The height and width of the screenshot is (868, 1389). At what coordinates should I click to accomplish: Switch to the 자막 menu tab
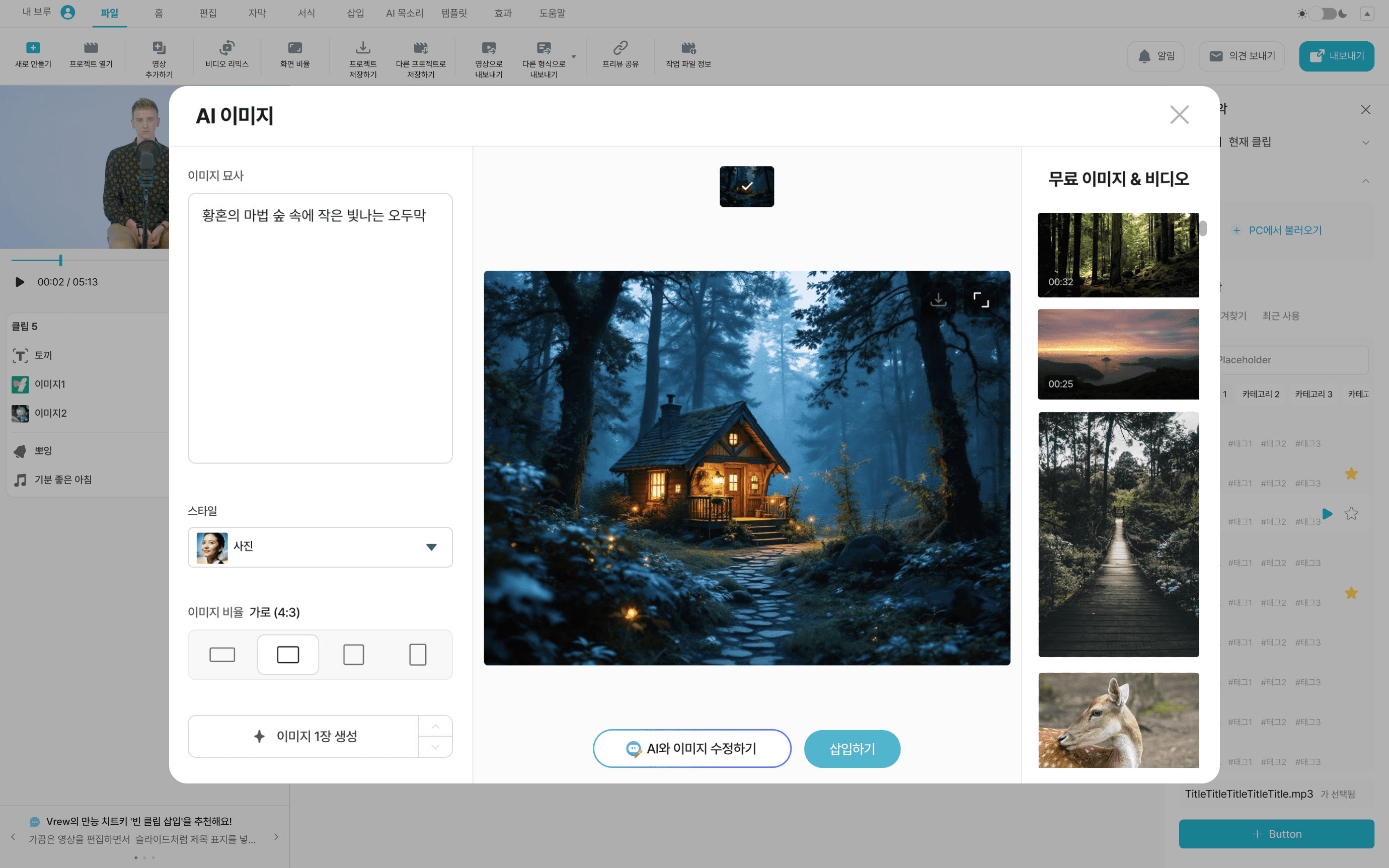click(257, 13)
